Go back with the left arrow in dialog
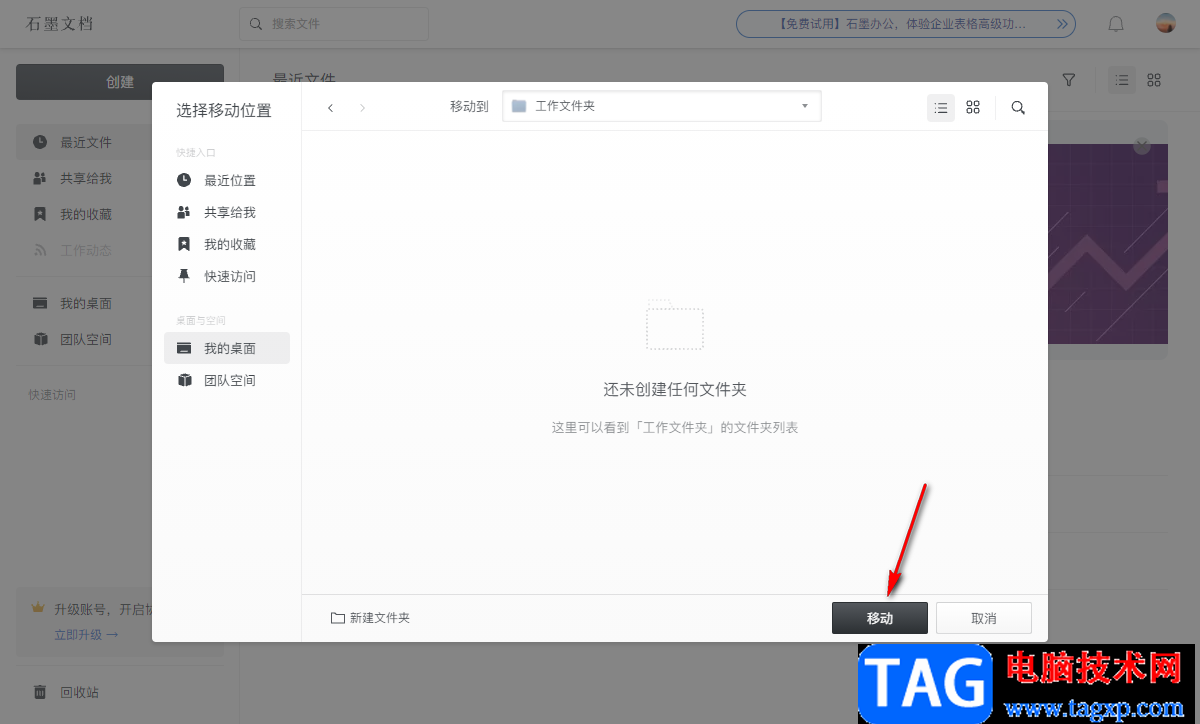 [330, 107]
